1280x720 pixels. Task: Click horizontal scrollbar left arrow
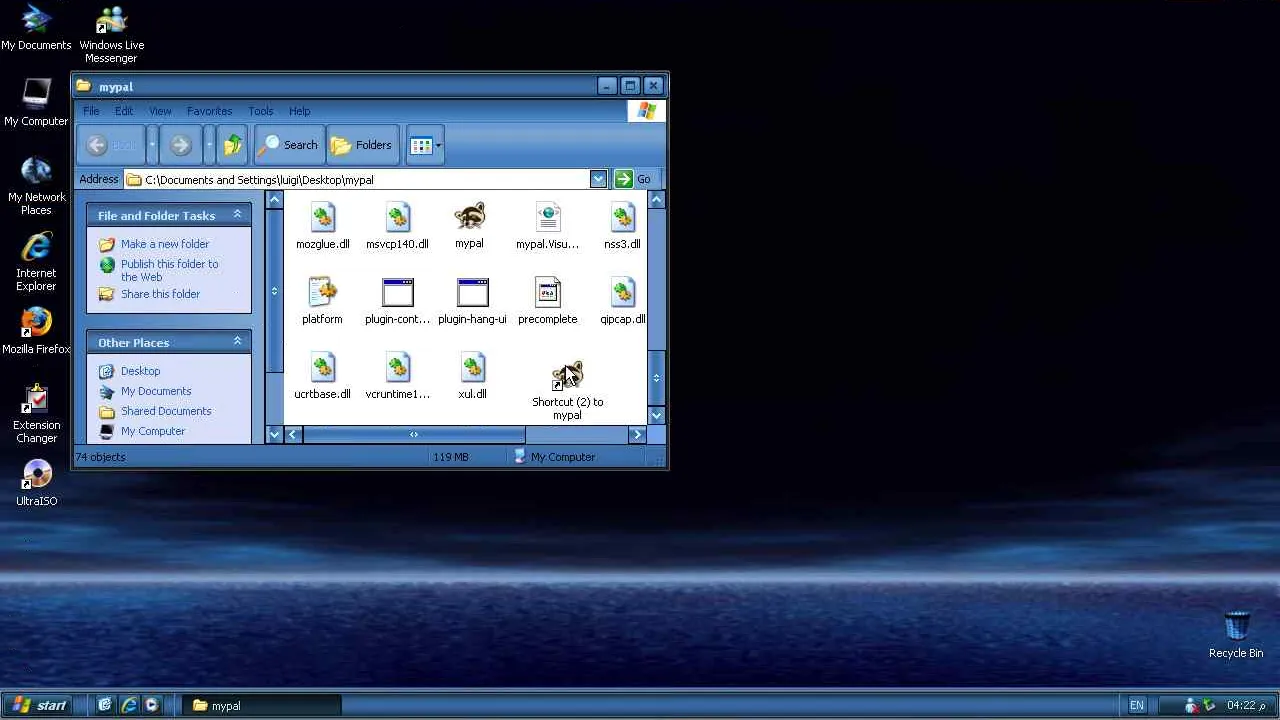tap(292, 434)
